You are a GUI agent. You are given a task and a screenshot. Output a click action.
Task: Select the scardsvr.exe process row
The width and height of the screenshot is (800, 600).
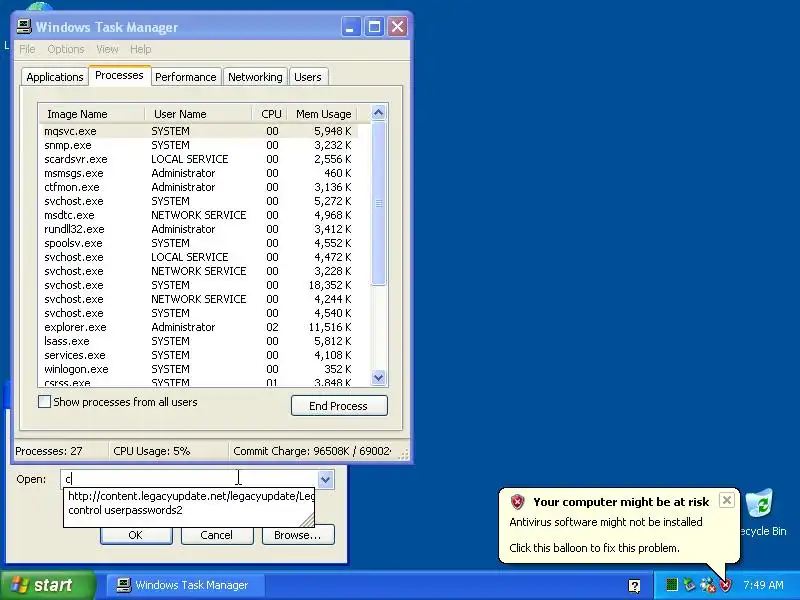[x=198, y=159]
